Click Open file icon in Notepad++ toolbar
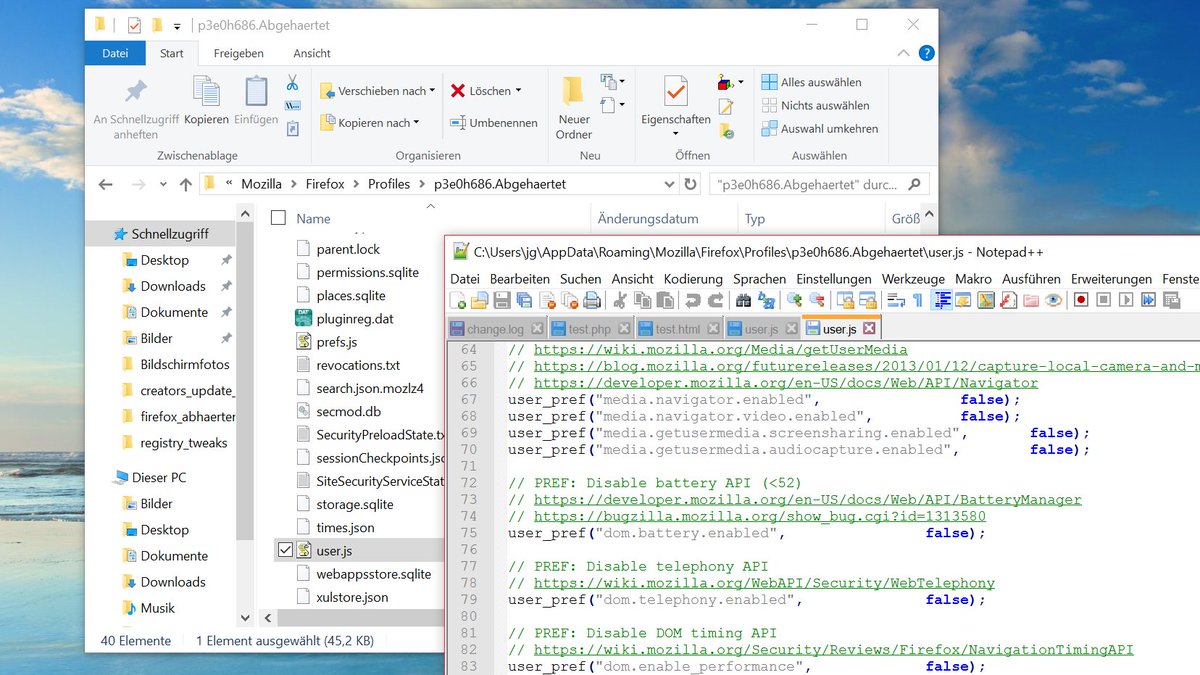 point(480,300)
